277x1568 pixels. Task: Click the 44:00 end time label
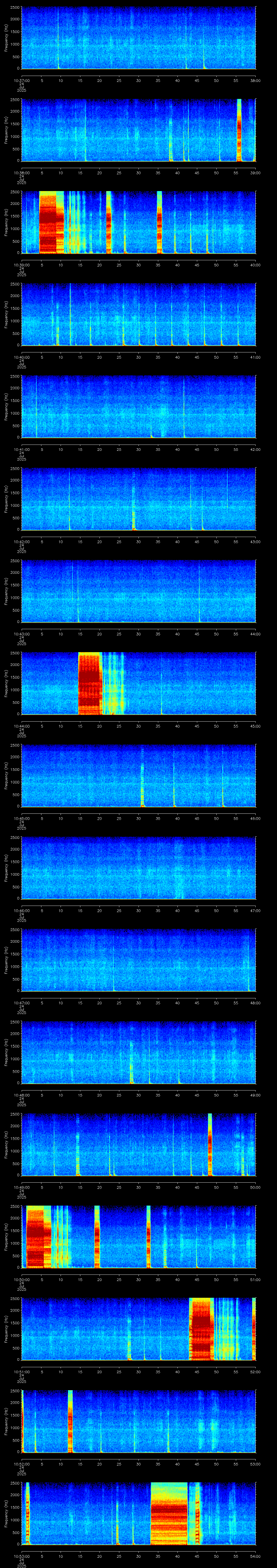[x=256, y=634]
